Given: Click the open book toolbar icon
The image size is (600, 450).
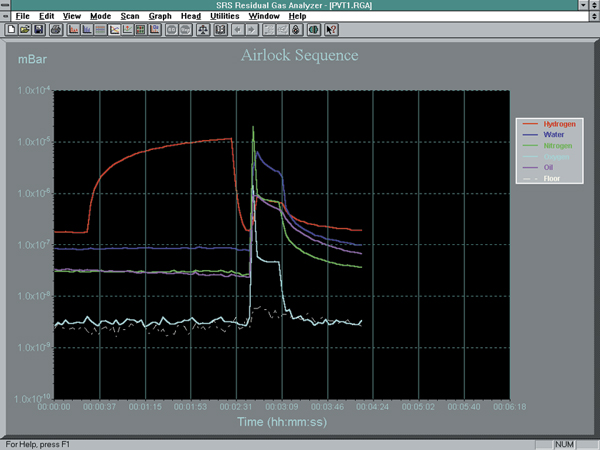Looking at the screenshot, I should pyautogui.click(x=220, y=29).
